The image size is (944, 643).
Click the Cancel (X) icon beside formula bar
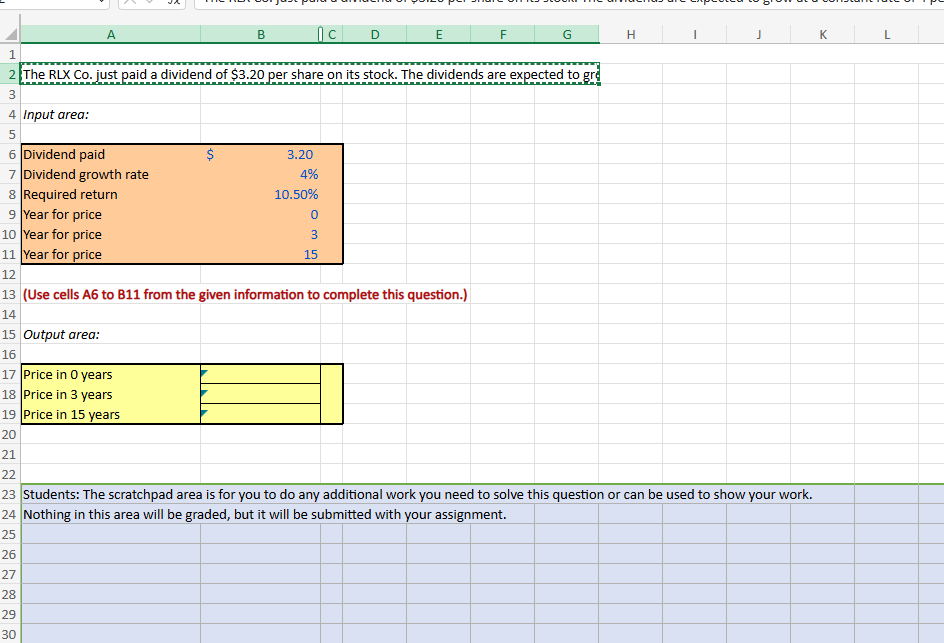point(130,4)
